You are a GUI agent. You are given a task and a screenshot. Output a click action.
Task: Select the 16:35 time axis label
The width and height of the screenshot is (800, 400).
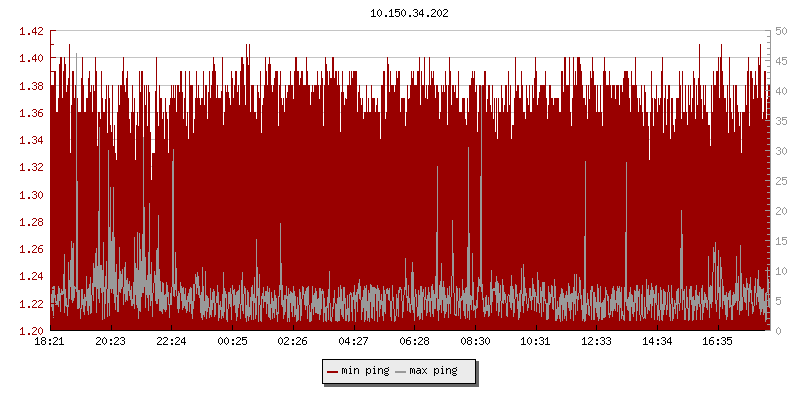pos(717,341)
